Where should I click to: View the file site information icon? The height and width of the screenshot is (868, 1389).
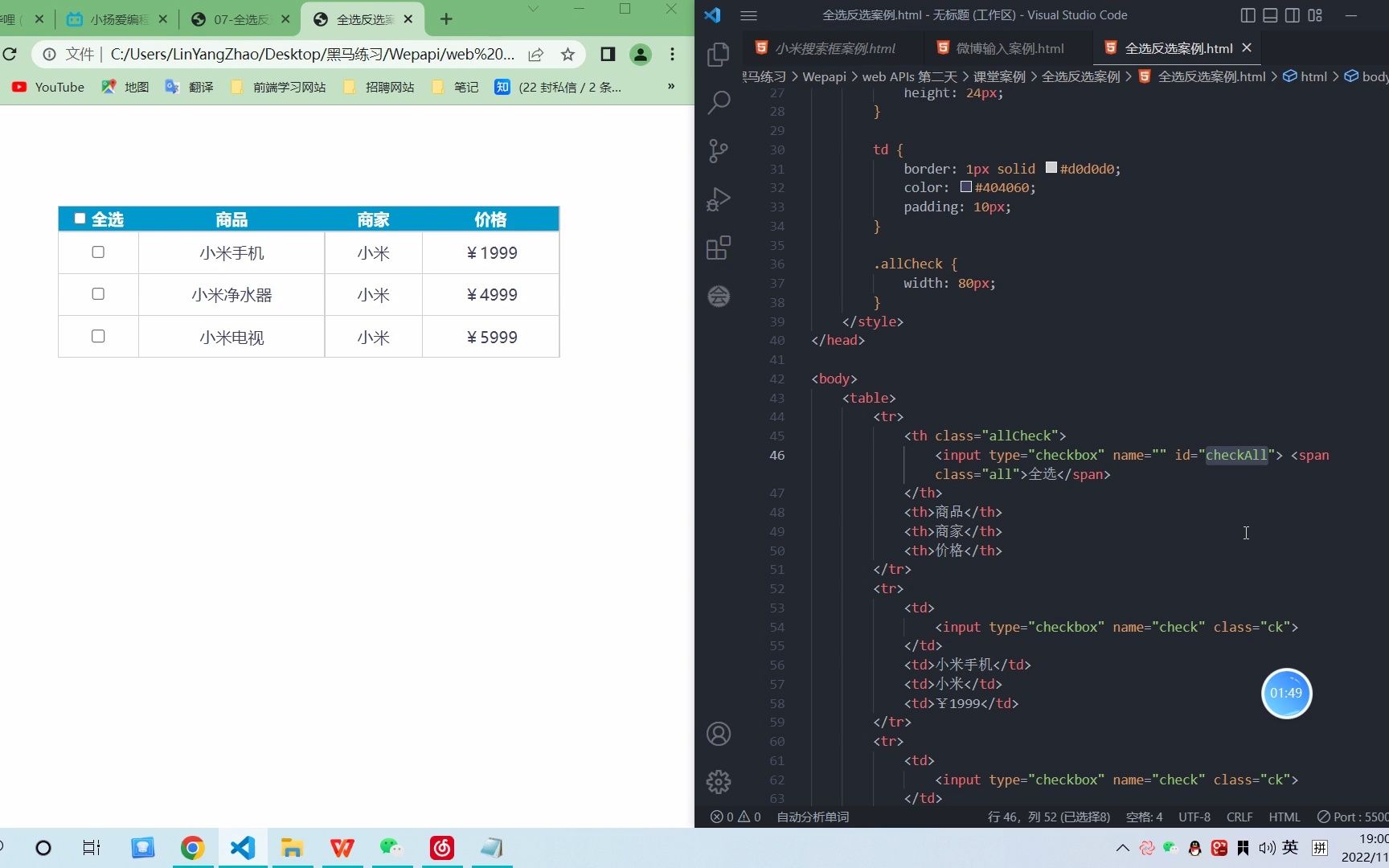[x=50, y=54]
